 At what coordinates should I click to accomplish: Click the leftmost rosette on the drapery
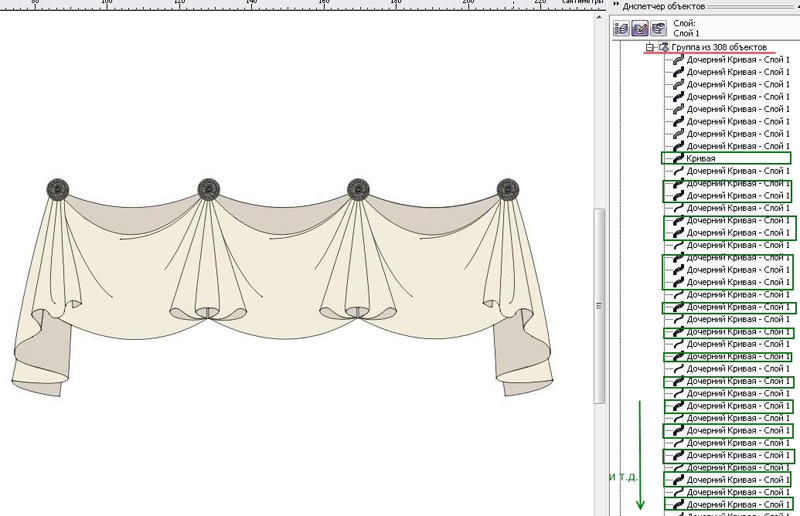click(58, 189)
